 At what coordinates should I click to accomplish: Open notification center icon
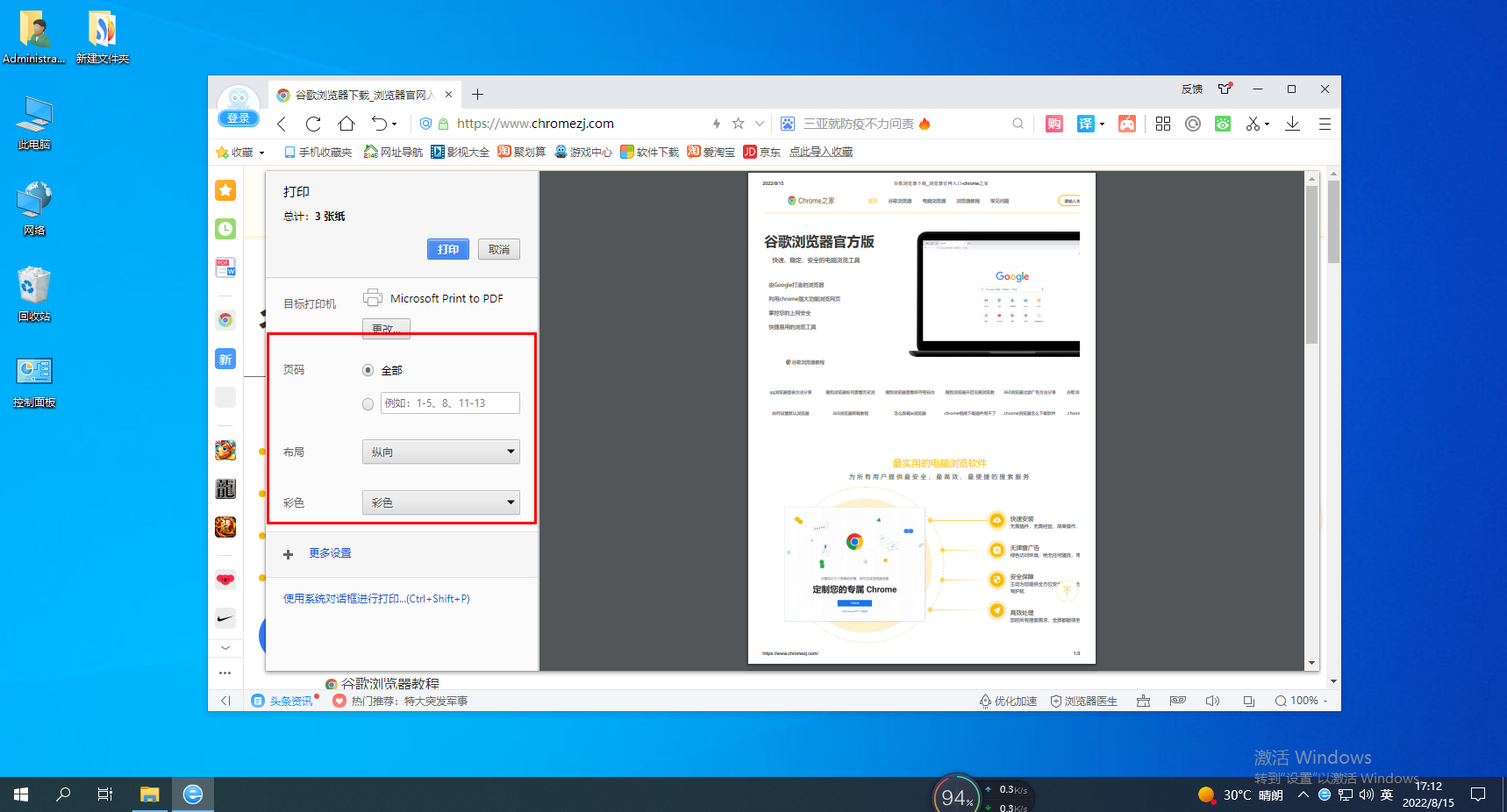point(1478,794)
